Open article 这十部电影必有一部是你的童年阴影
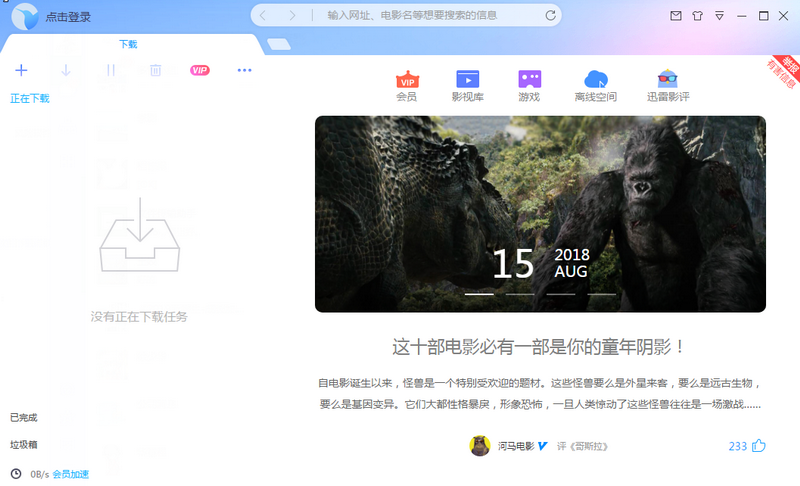Screen dimensions: 800x486 539,347
